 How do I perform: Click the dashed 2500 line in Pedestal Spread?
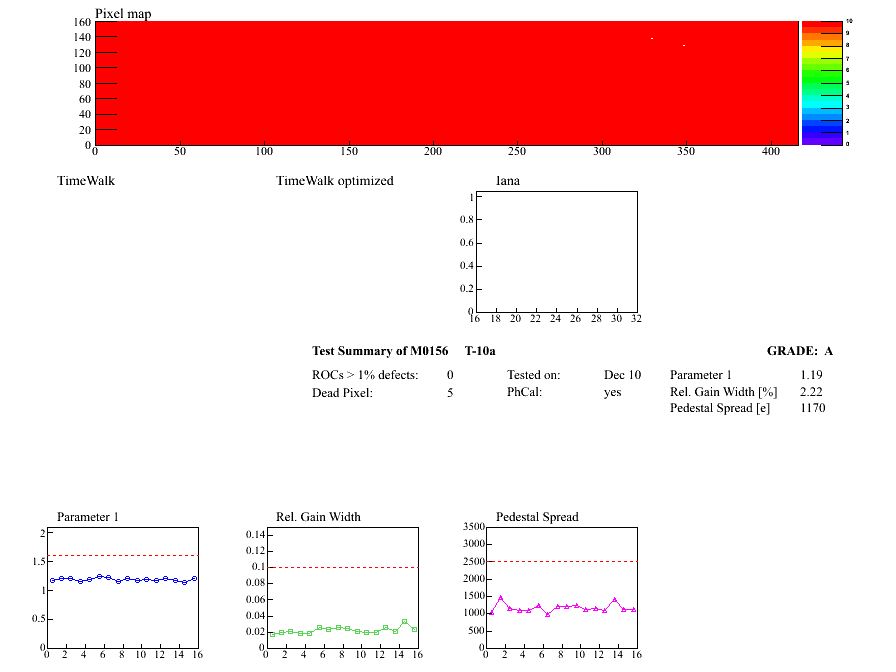[x=561, y=561]
